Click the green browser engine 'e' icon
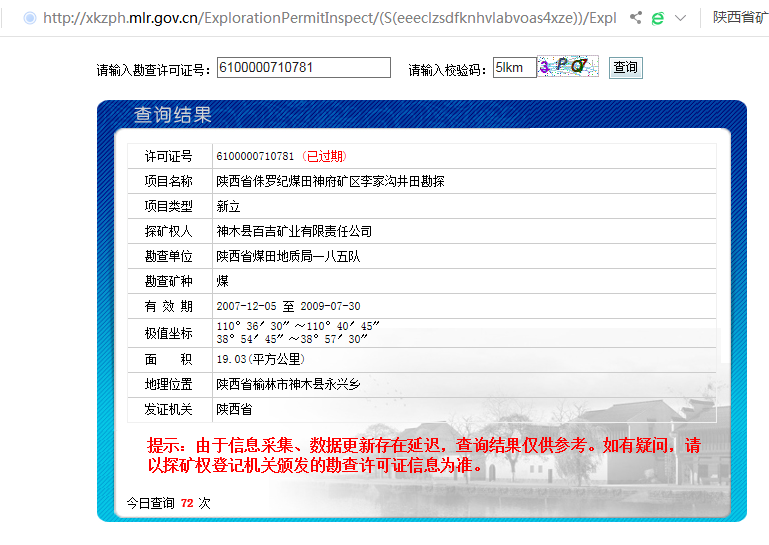The width and height of the screenshot is (769, 545). coord(658,18)
